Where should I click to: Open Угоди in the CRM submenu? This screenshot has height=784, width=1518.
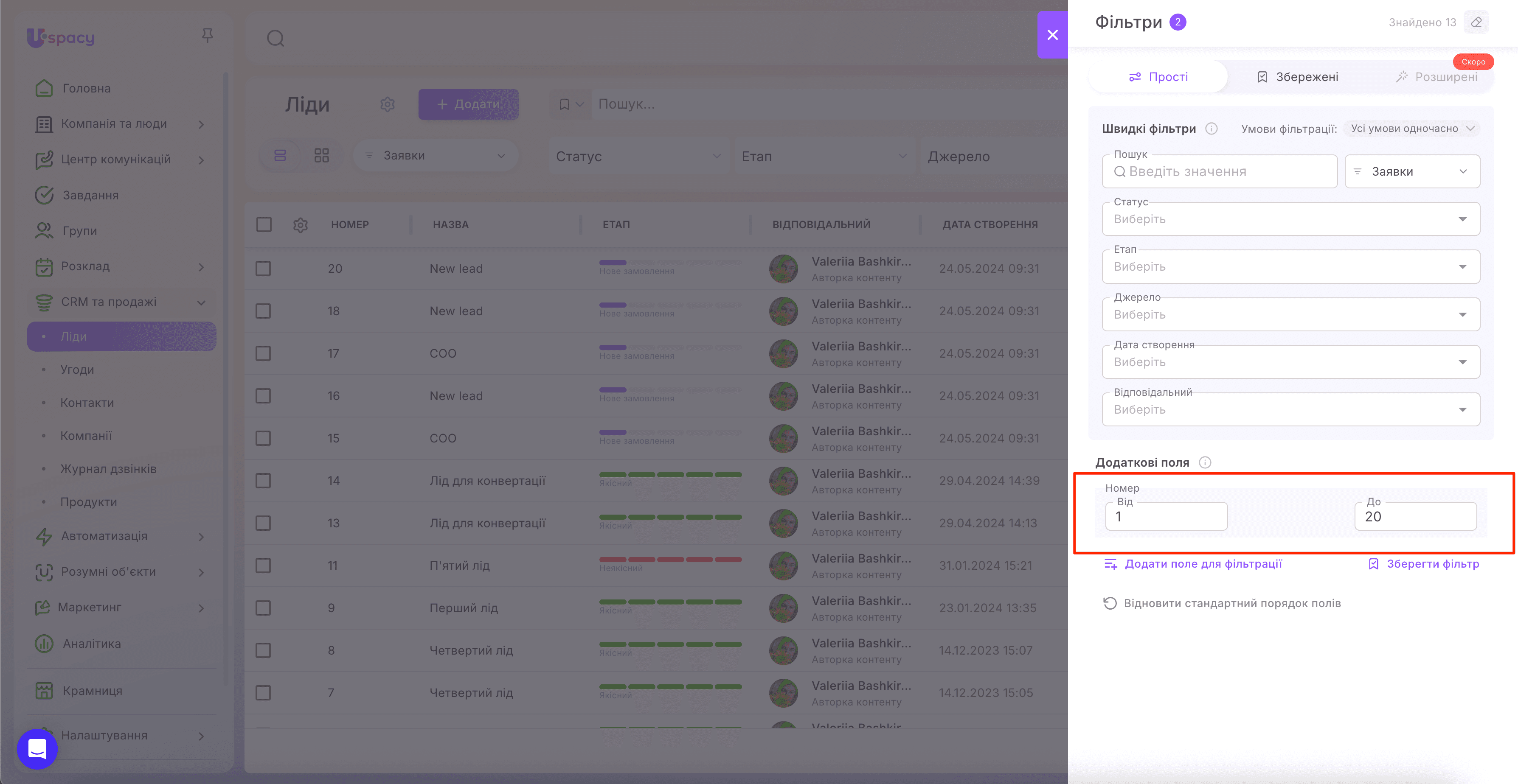point(77,370)
